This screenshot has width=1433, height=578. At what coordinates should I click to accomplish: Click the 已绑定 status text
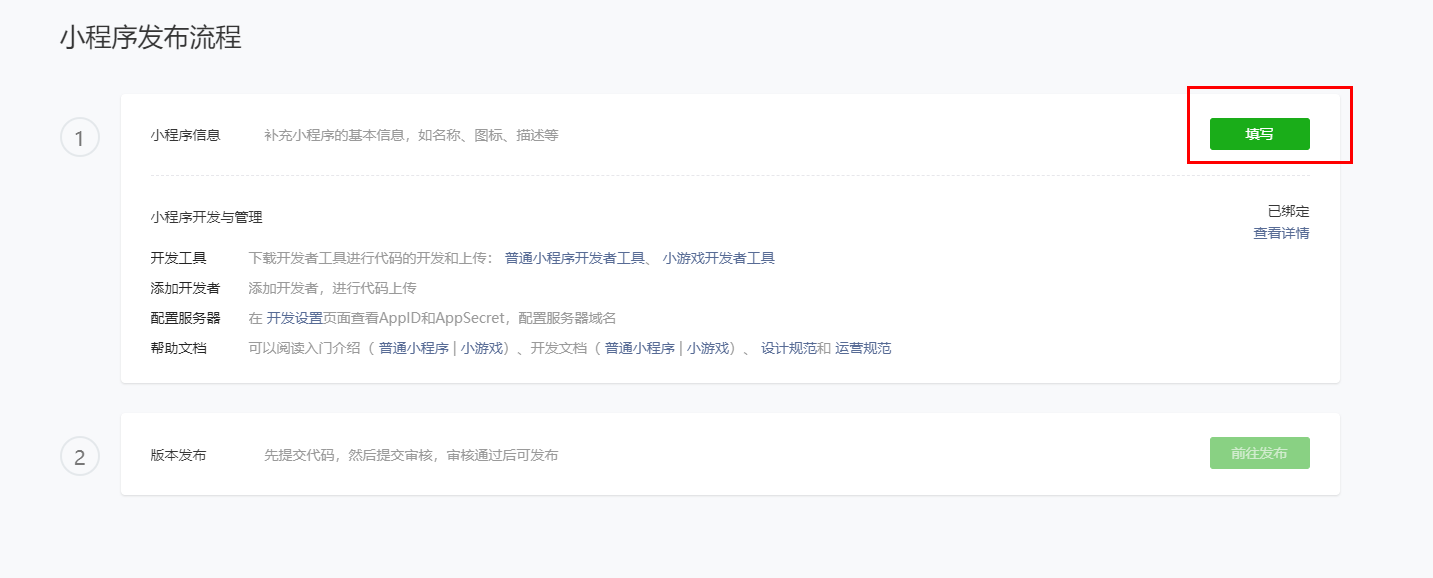tap(1288, 211)
